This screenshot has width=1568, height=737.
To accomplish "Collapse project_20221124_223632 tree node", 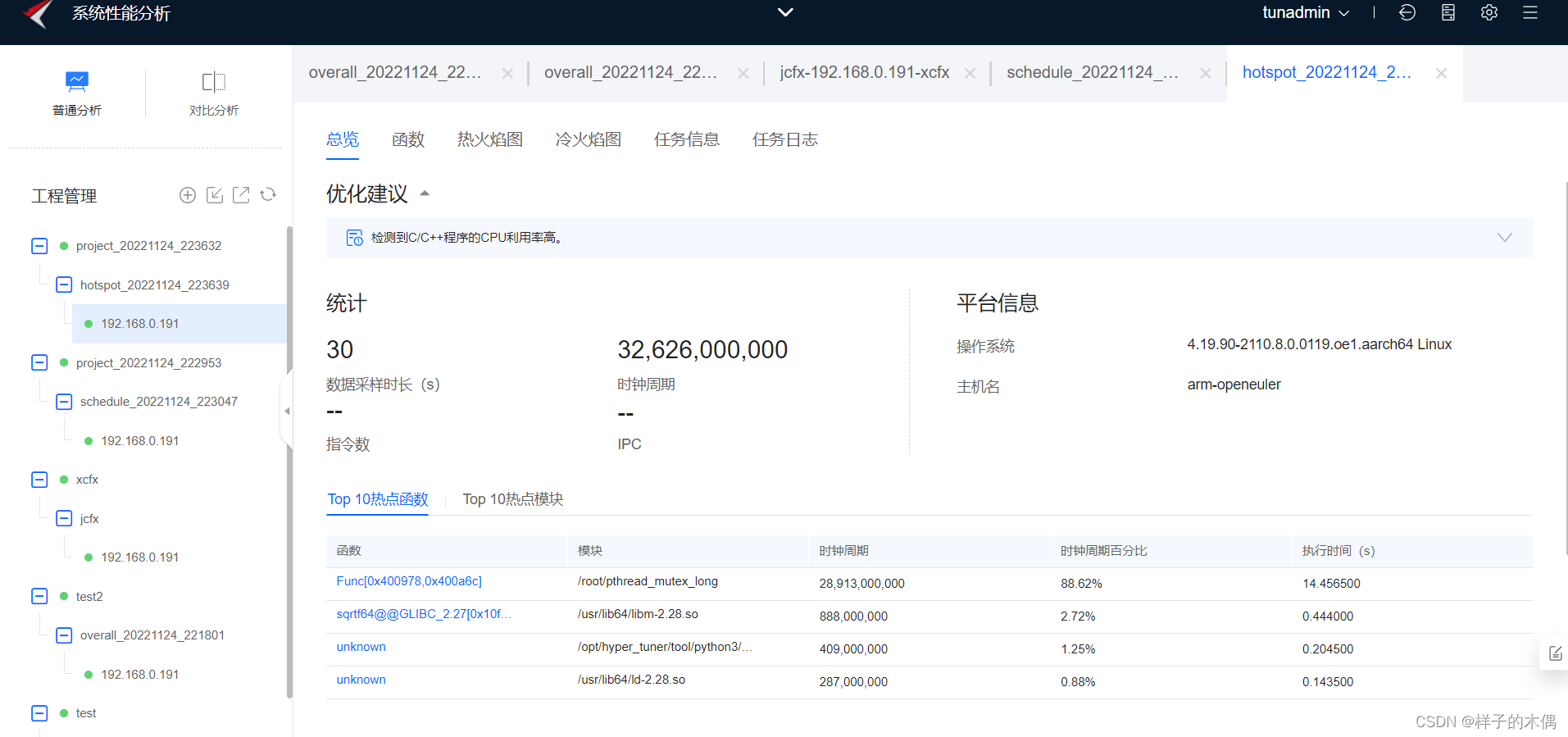I will click(x=39, y=246).
